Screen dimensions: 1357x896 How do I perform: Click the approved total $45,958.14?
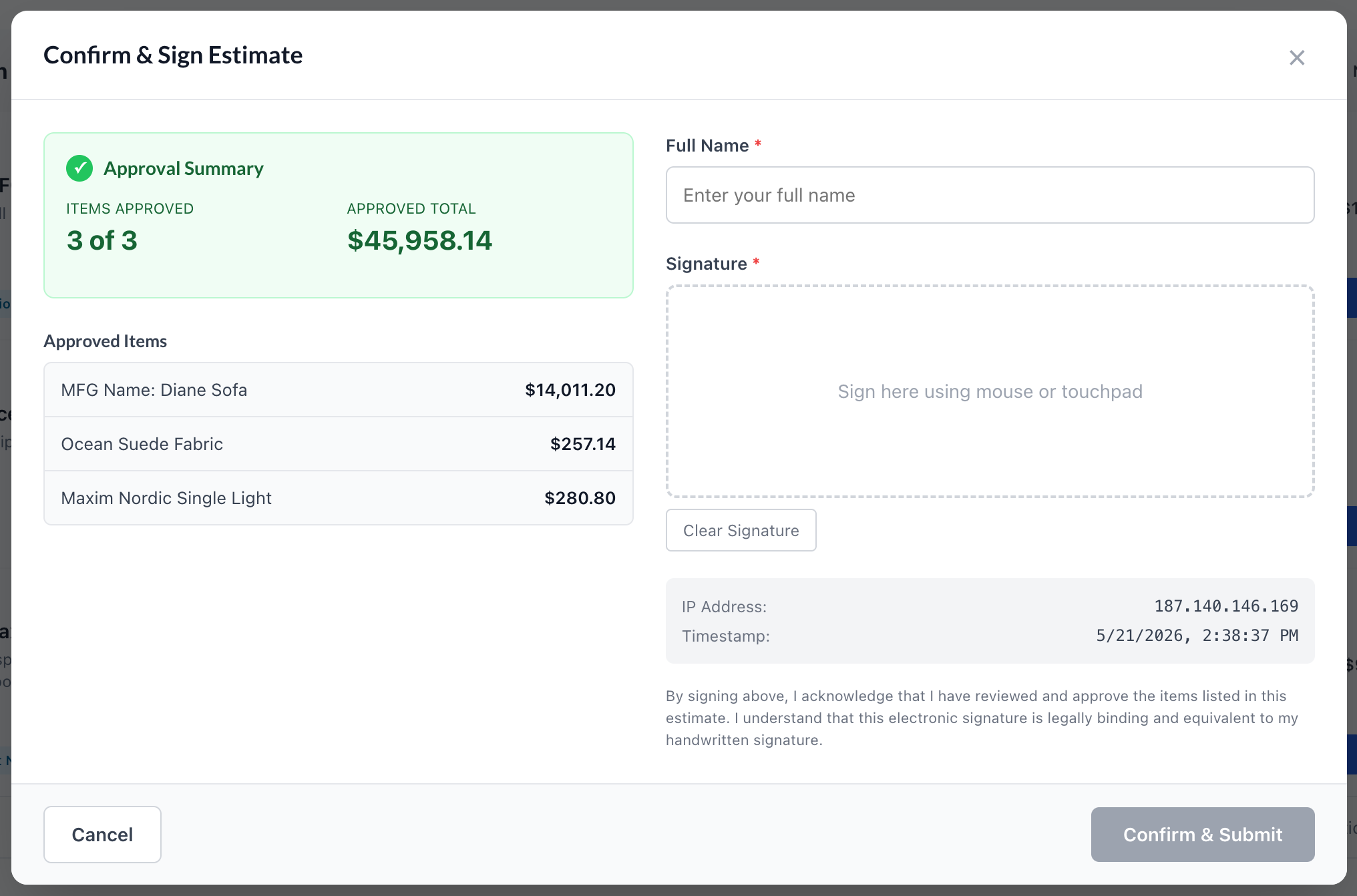pyautogui.click(x=419, y=240)
